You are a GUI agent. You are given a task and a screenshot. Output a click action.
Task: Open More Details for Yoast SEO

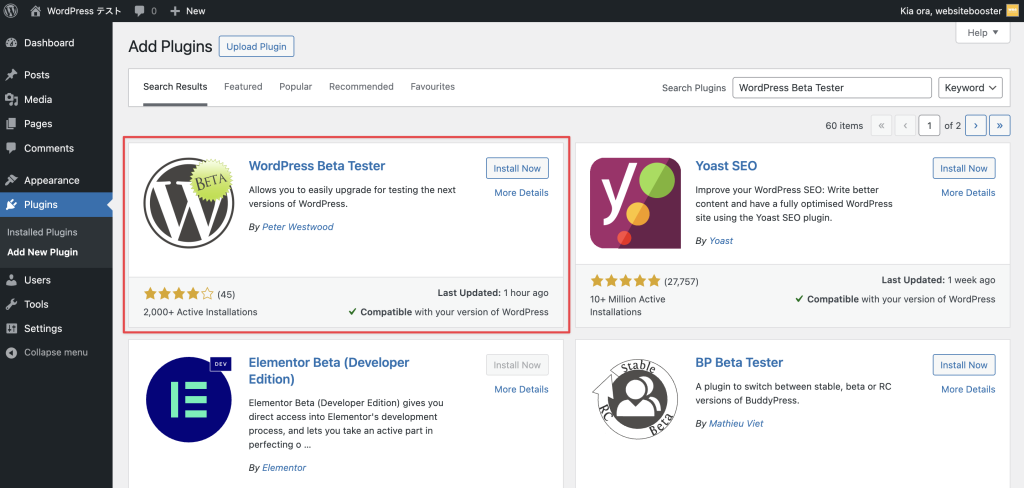tap(968, 193)
